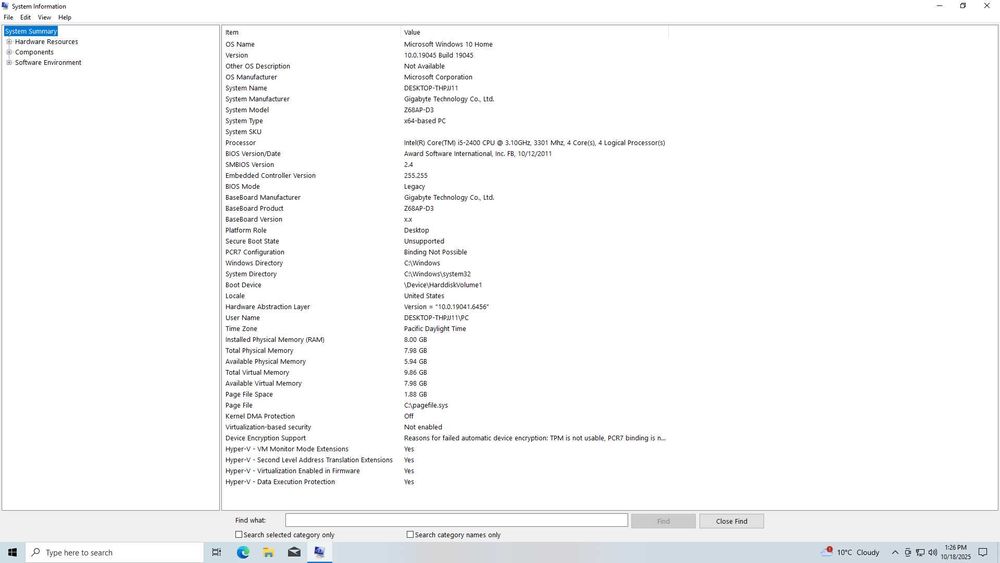Select the OS Name row

[445, 44]
